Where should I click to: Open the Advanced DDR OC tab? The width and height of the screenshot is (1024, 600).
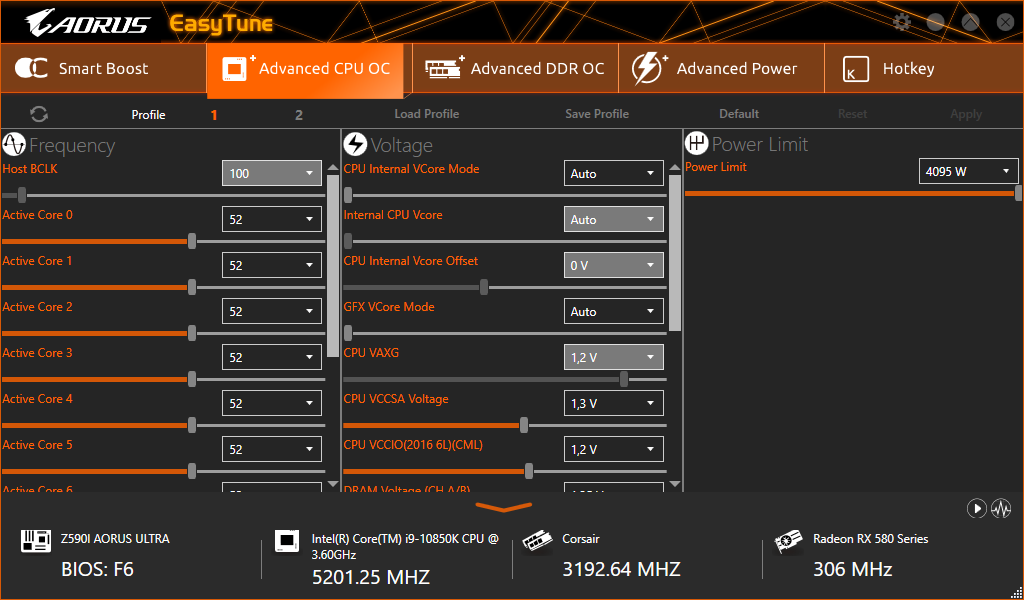coord(515,69)
